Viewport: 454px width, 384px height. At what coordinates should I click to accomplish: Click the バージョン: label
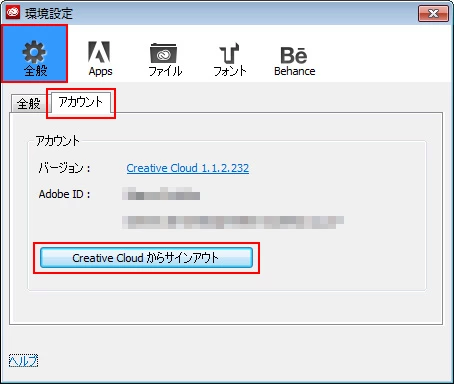tap(64, 168)
